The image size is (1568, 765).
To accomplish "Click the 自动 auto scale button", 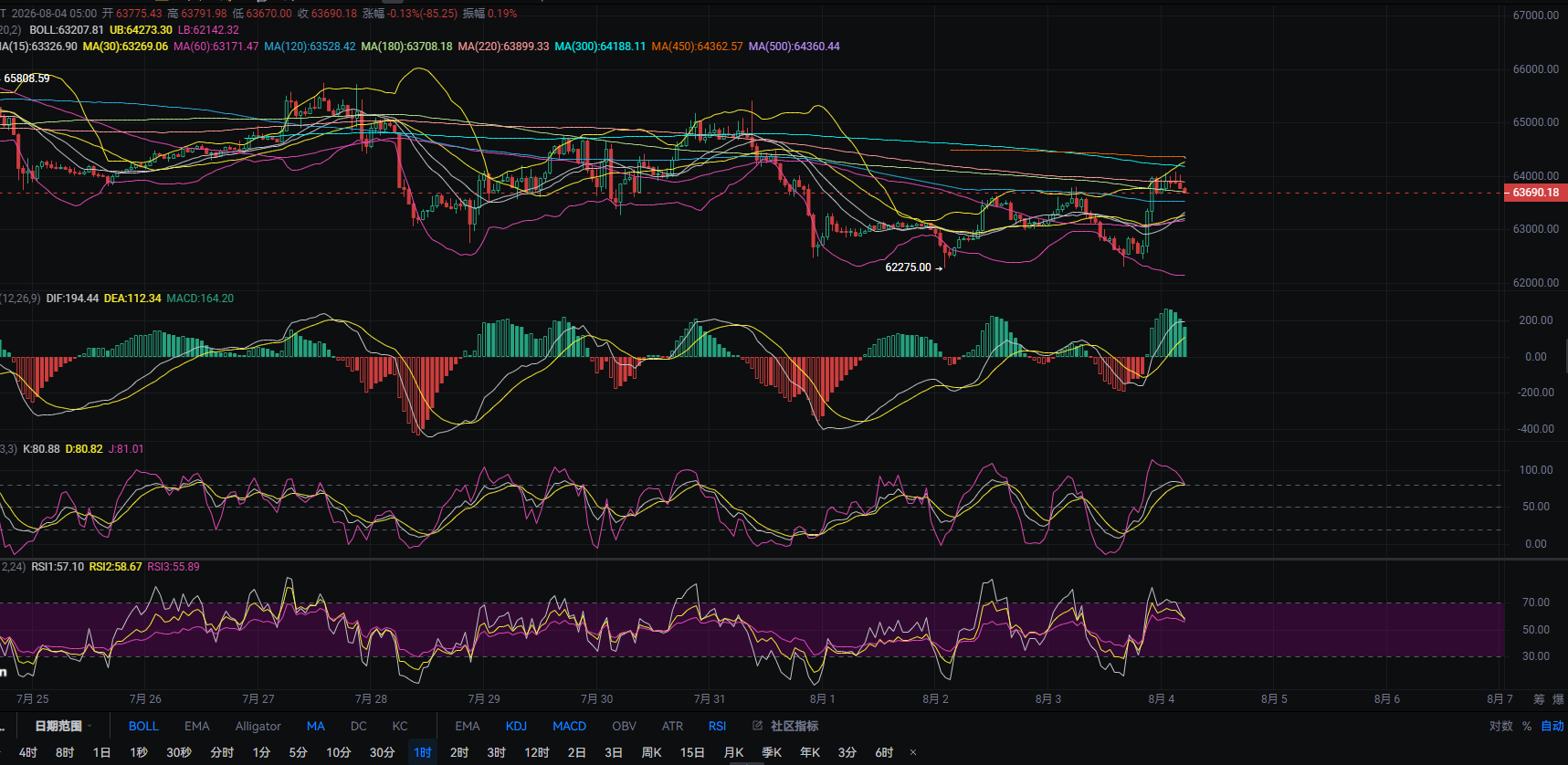I will pos(1552,726).
